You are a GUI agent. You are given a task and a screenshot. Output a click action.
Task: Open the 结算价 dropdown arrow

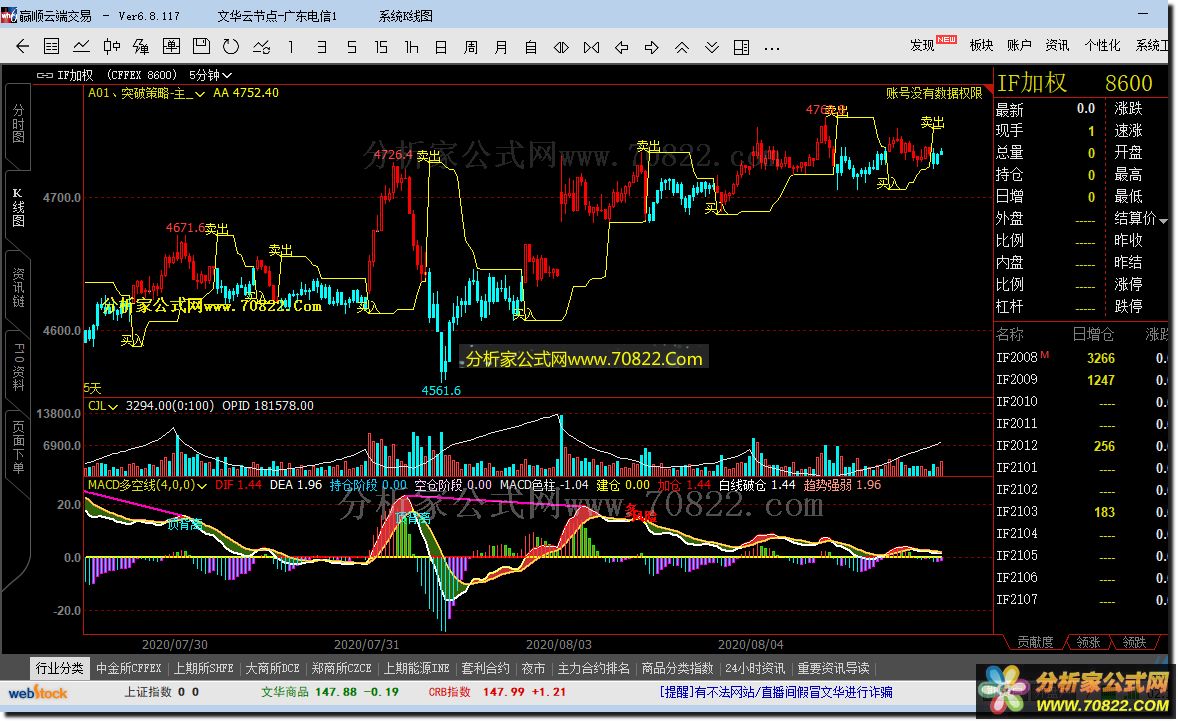click(x=1164, y=220)
